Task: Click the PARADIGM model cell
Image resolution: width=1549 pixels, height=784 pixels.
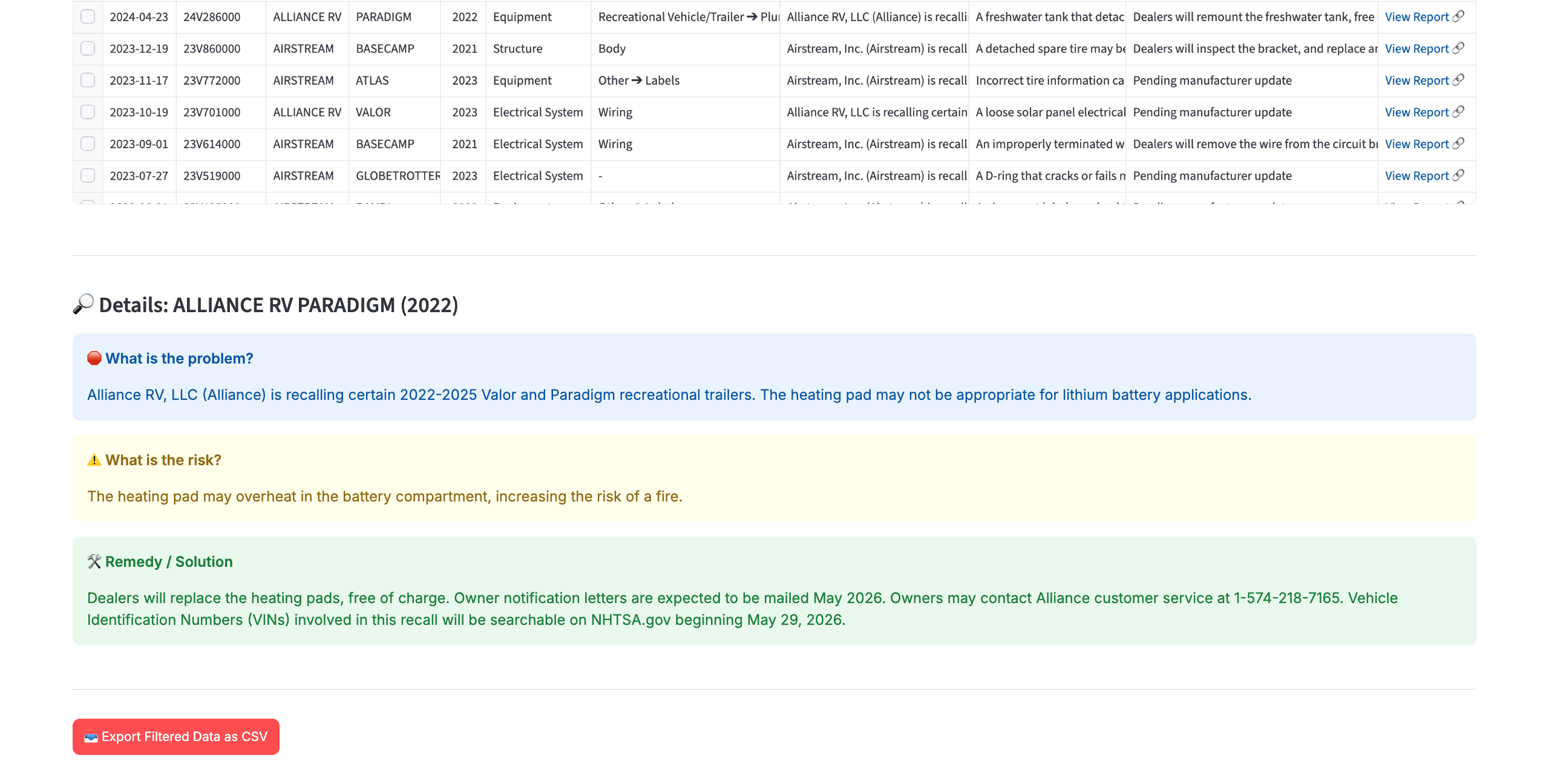Action: pyautogui.click(x=395, y=17)
